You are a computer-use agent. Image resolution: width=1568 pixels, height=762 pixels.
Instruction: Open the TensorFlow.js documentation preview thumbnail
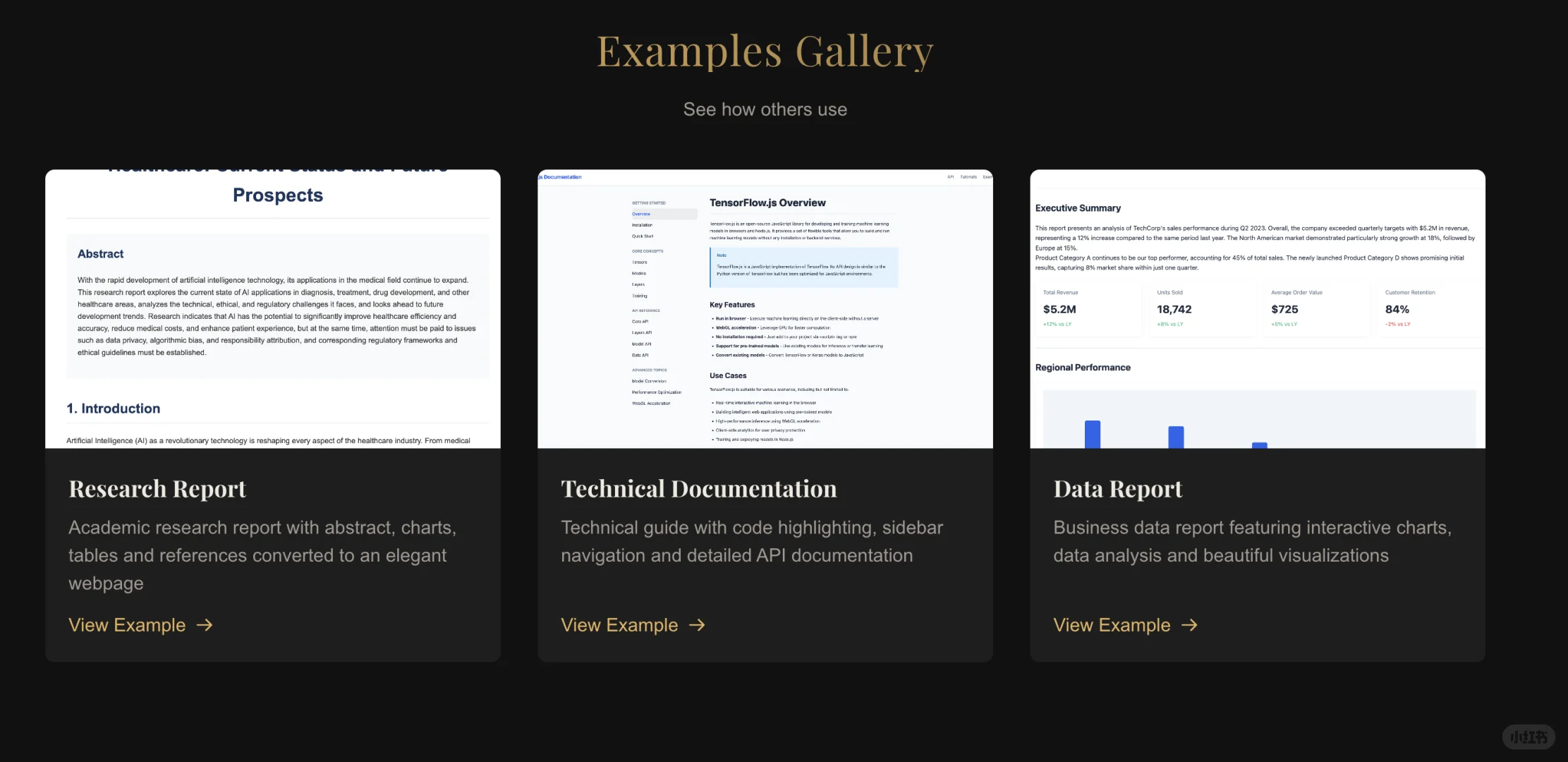[x=765, y=308]
